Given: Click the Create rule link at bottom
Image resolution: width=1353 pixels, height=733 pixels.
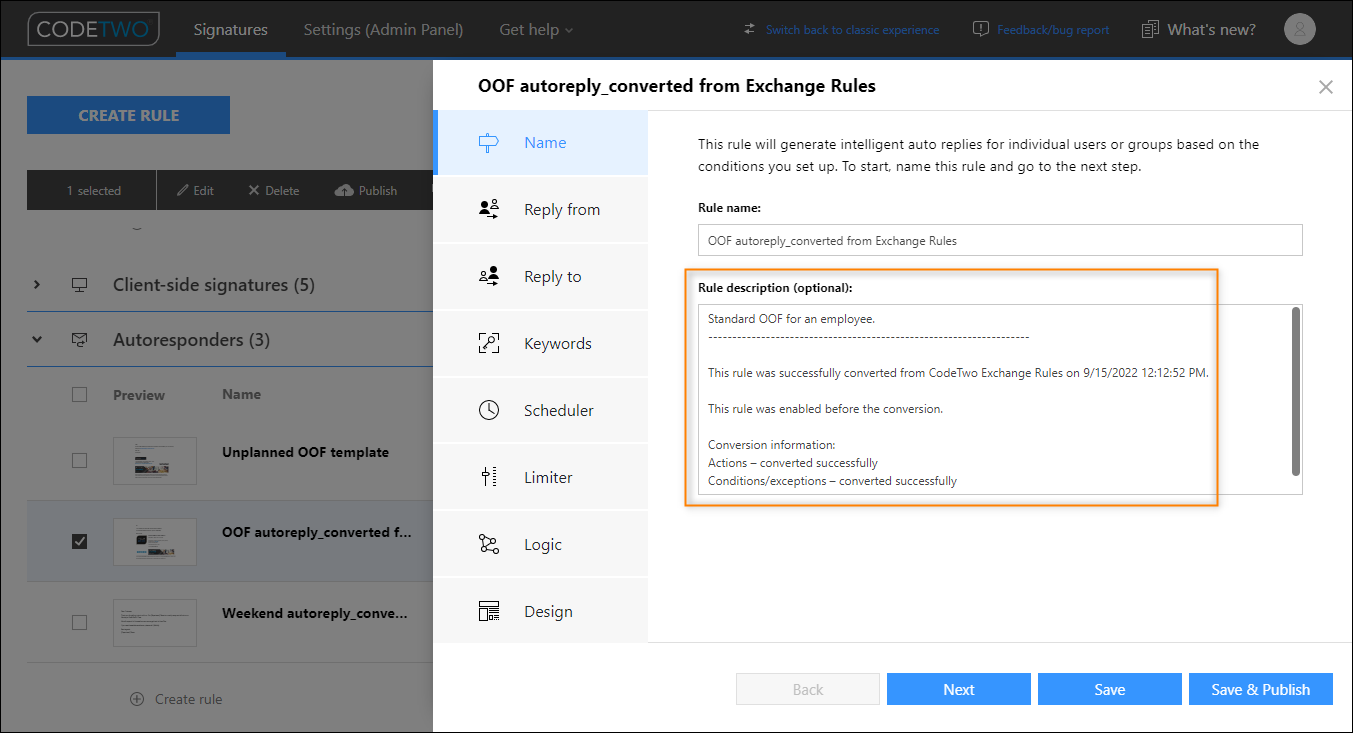Looking at the screenshot, I should (188, 699).
